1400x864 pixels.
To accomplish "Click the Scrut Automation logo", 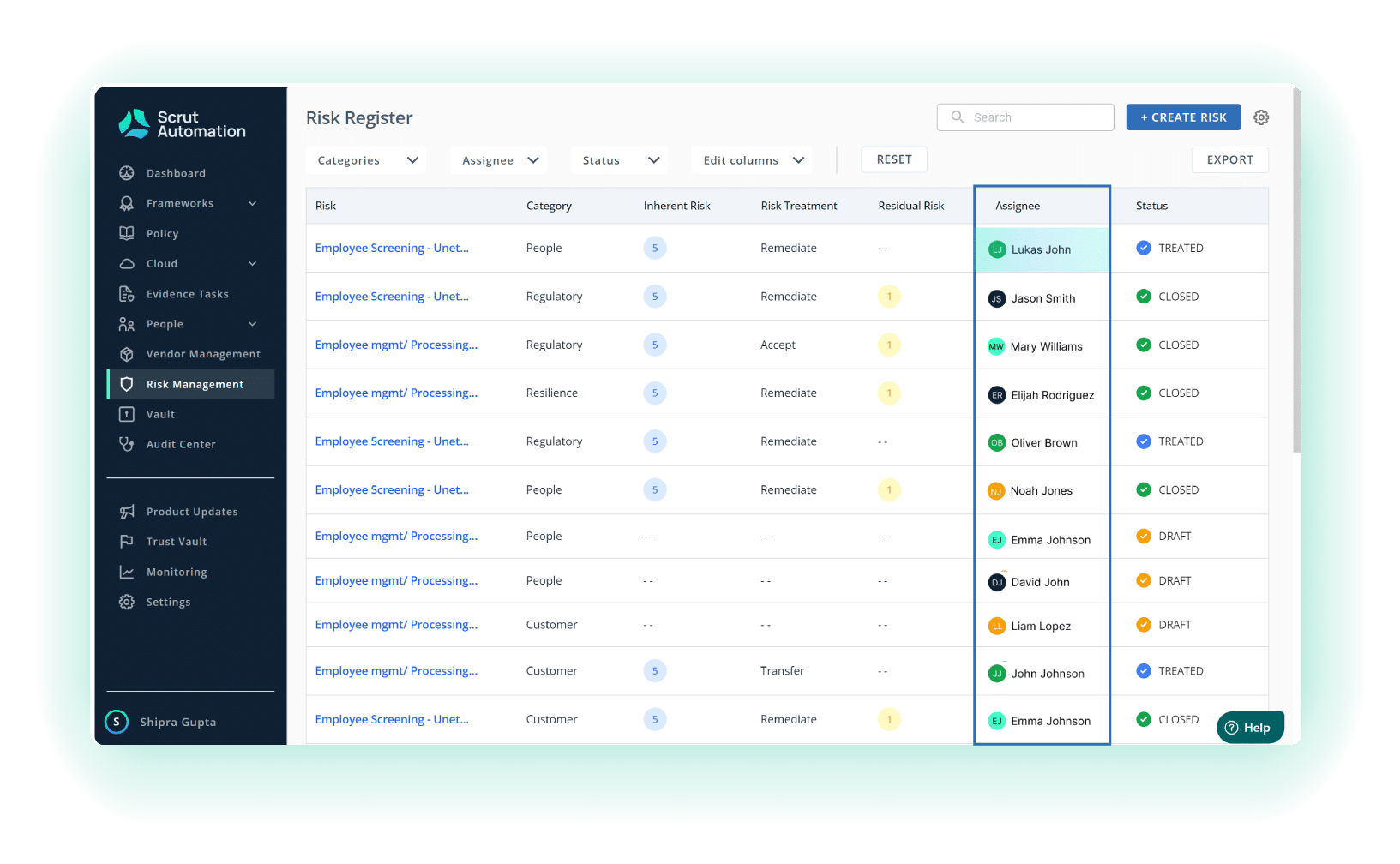I will pos(182,124).
